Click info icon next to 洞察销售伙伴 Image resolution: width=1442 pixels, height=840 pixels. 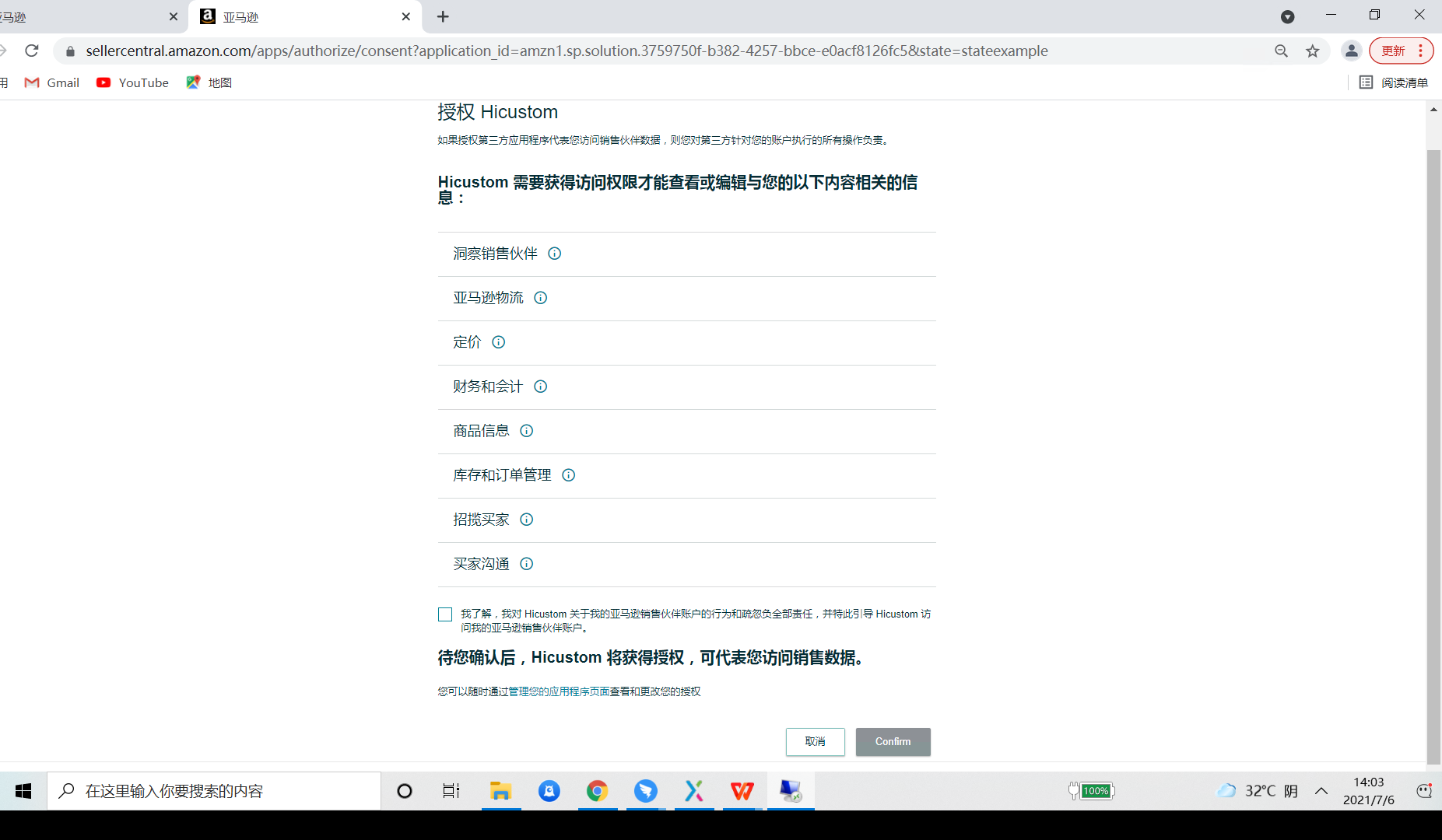tap(555, 254)
